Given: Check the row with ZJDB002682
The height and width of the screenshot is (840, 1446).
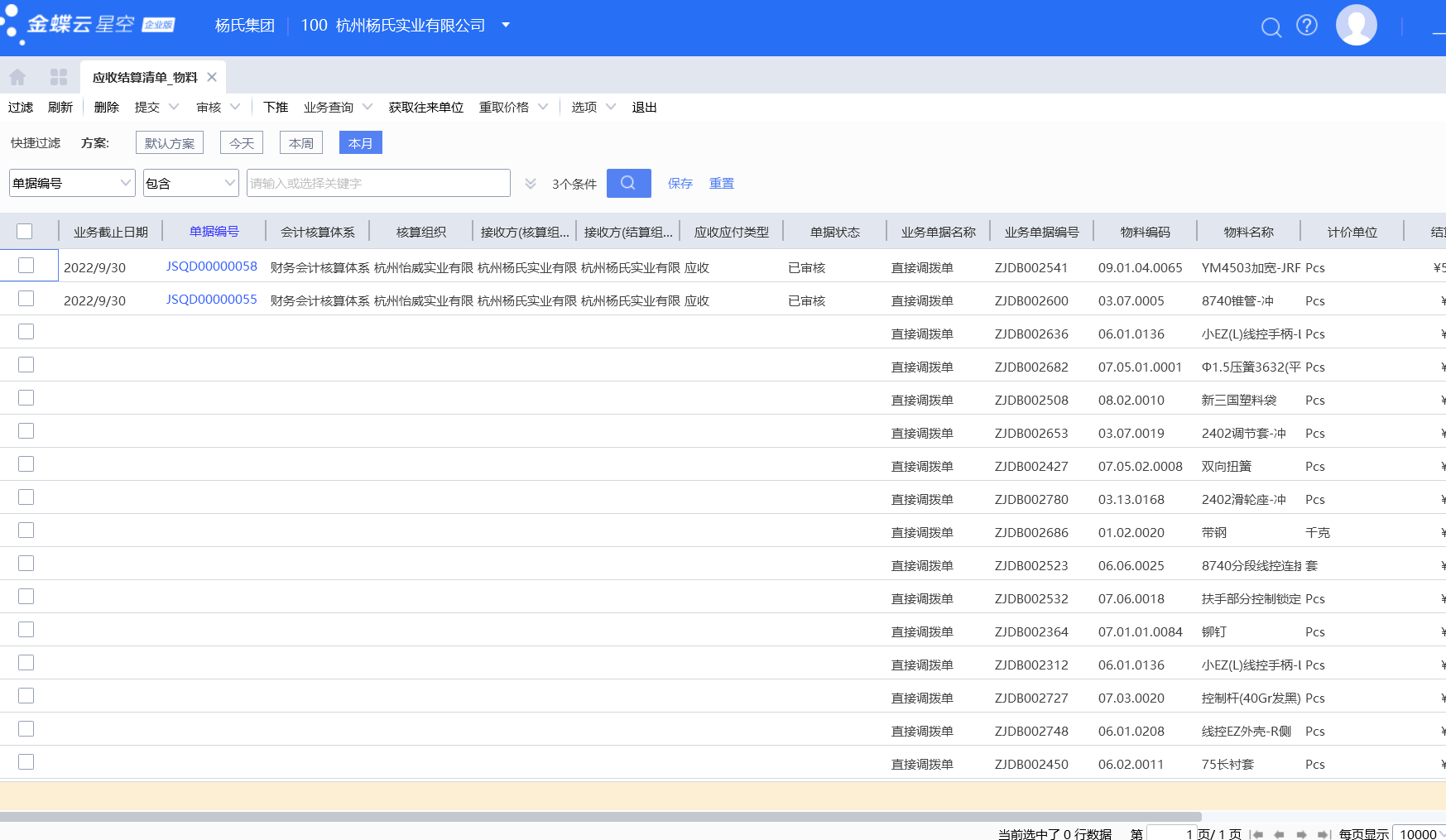Looking at the screenshot, I should [x=26, y=364].
